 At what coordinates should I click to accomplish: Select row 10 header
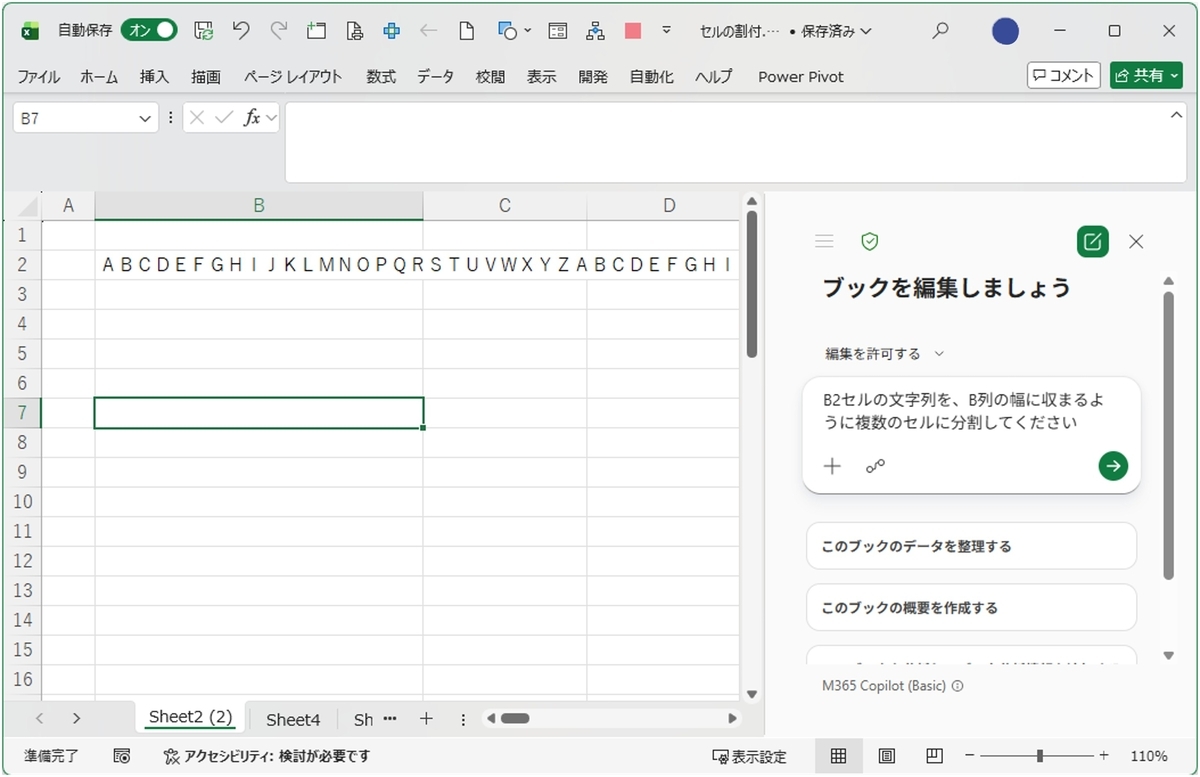tap(23, 502)
